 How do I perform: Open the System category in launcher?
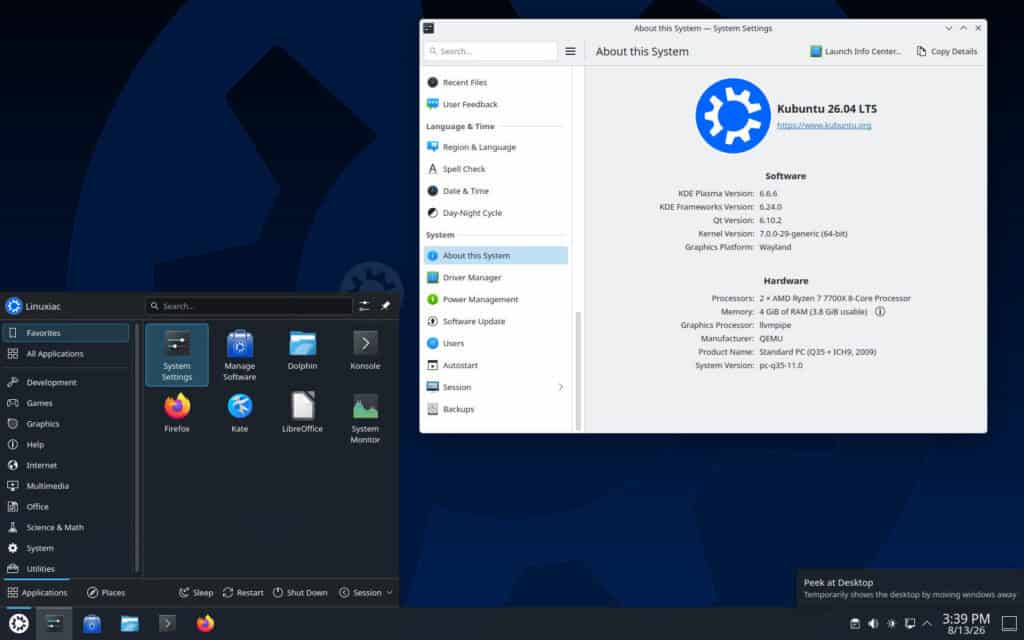coord(66,549)
